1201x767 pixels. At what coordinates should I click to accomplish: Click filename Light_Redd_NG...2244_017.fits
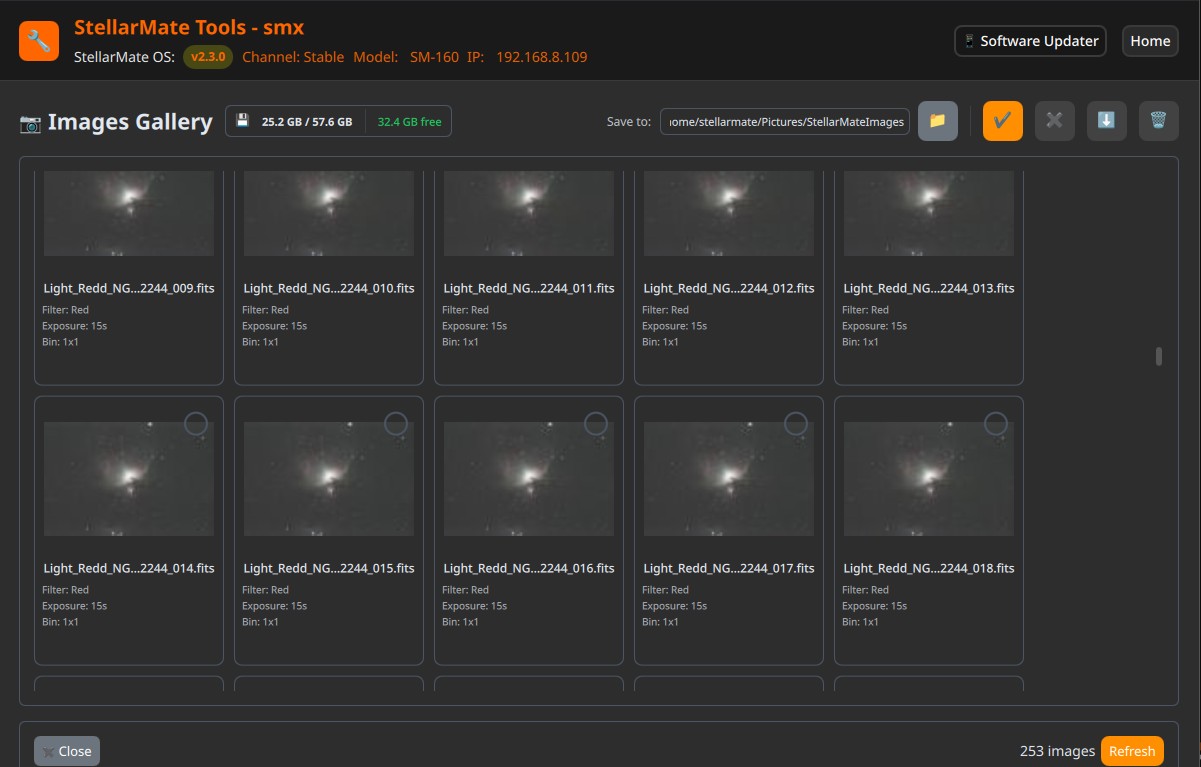pos(729,568)
